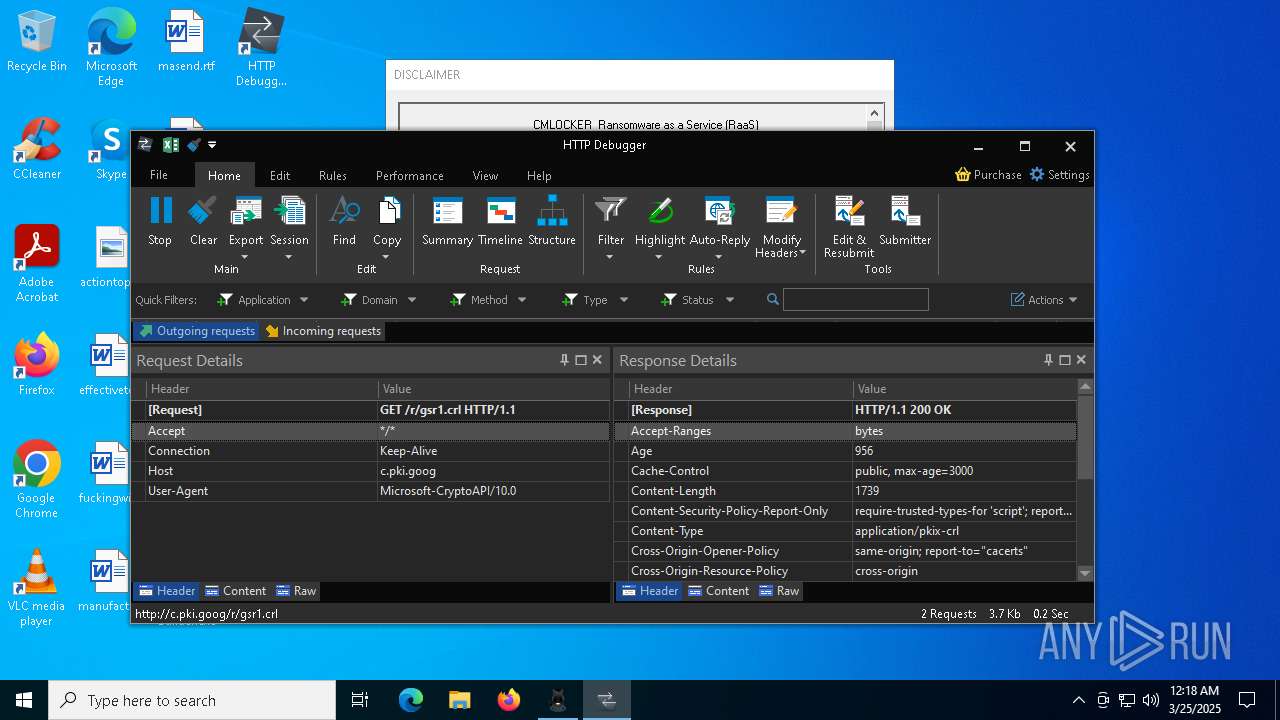This screenshot has width=1280, height=720.
Task: Close the Response Details panel
Action: [x=1081, y=360]
